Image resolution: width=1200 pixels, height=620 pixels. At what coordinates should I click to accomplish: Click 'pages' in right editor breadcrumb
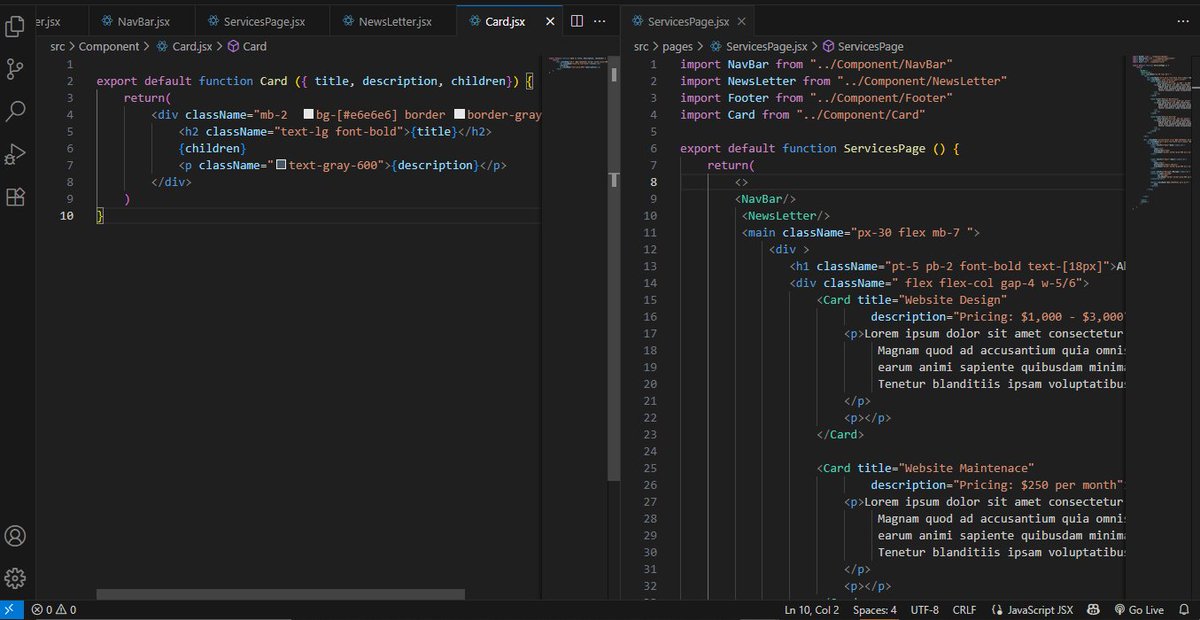(677, 46)
